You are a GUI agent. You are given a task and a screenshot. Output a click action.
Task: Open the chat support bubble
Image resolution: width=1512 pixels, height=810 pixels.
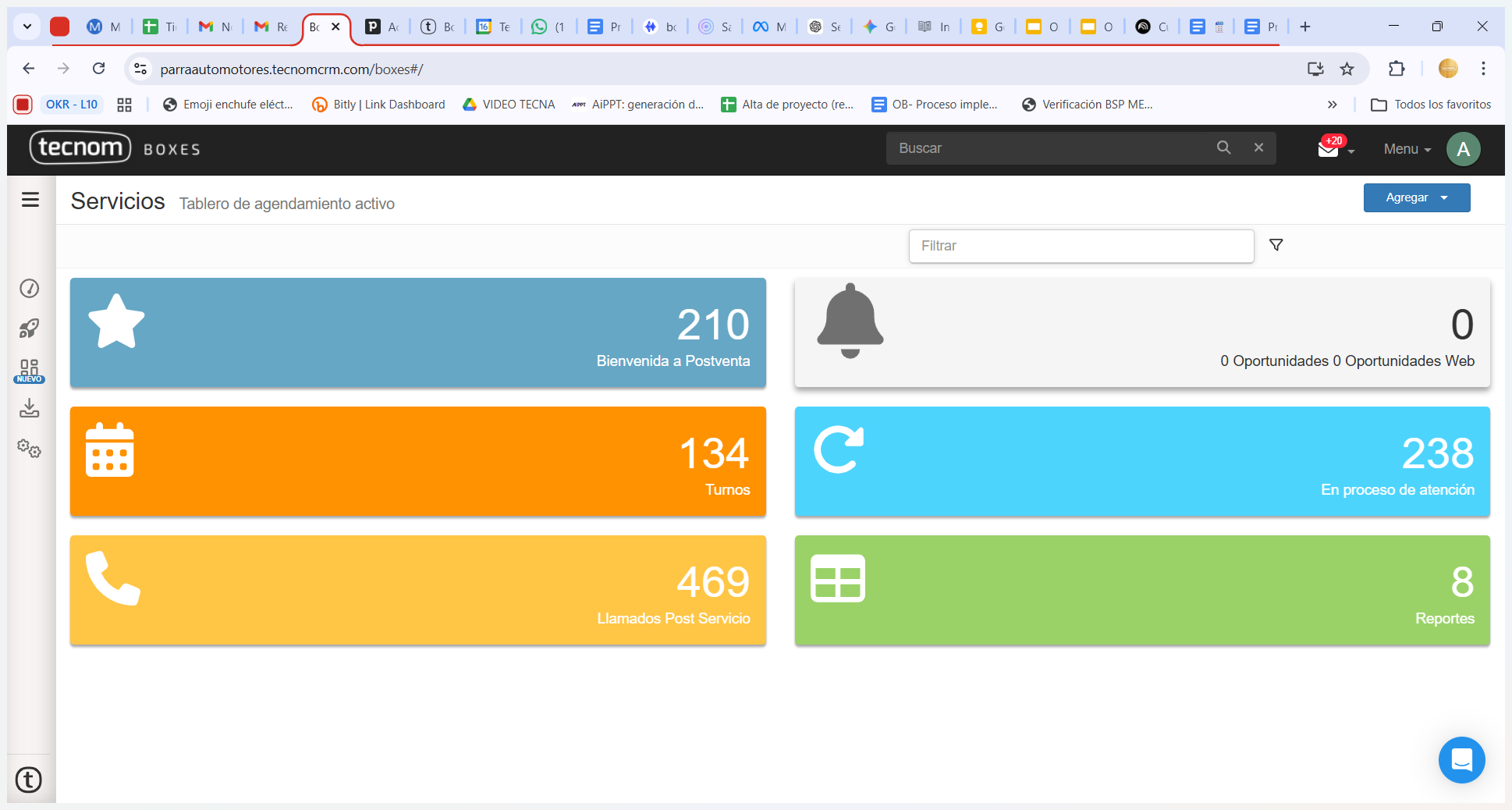point(1461,759)
